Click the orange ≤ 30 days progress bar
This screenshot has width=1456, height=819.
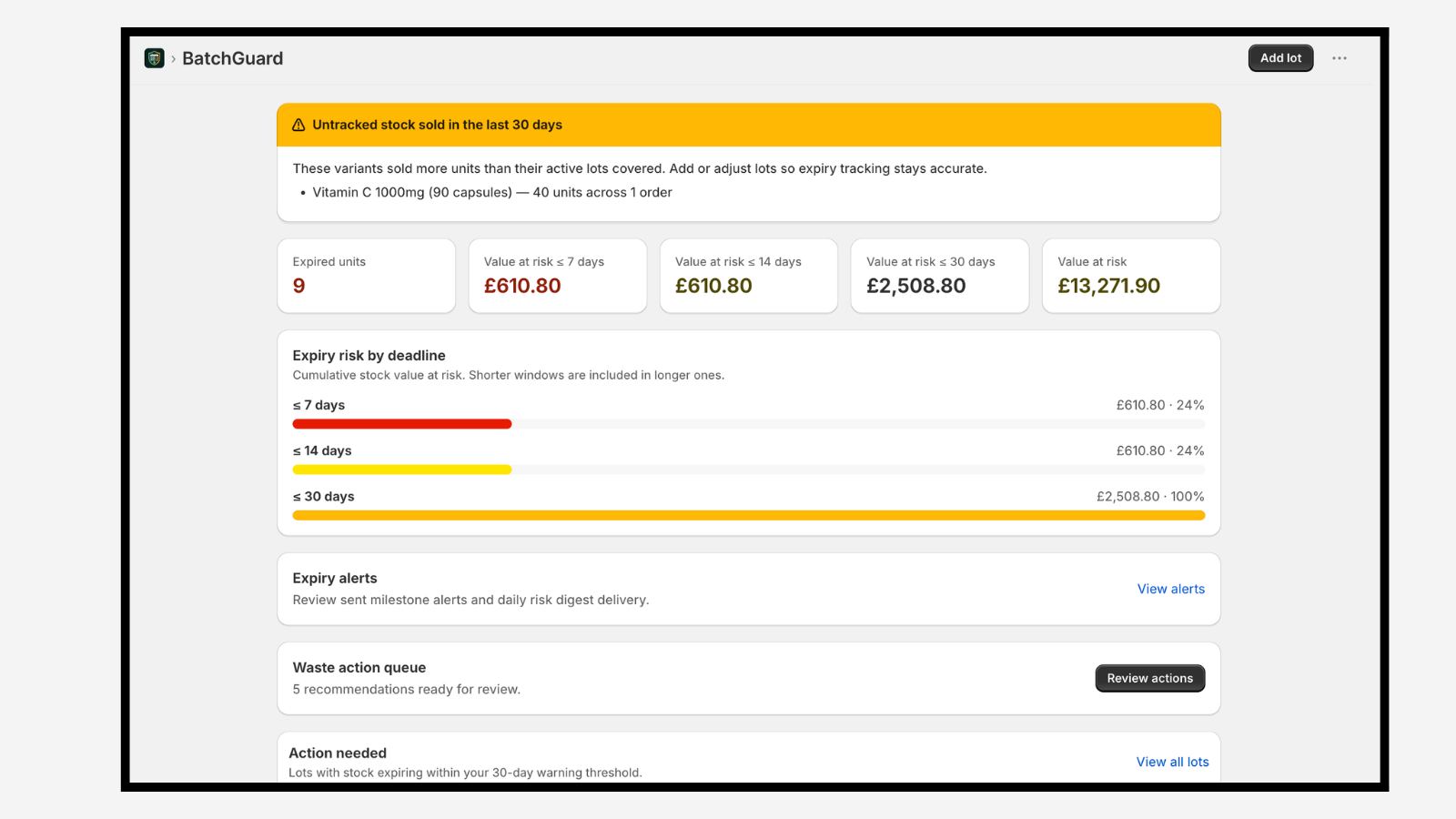(748, 515)
